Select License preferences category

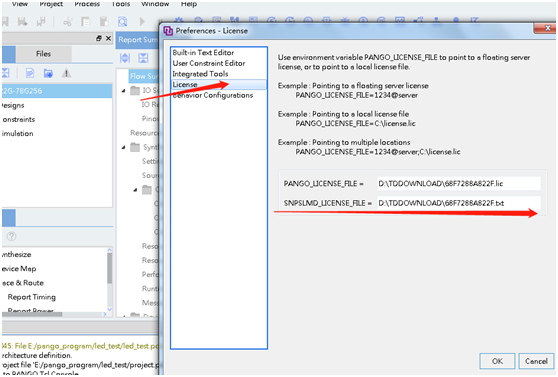pos(219,84)
